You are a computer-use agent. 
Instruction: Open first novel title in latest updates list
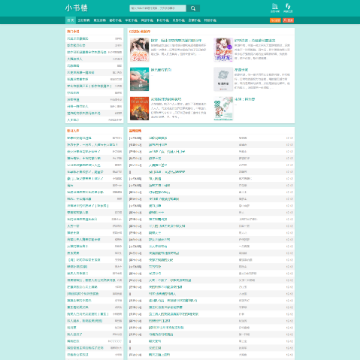158,138
